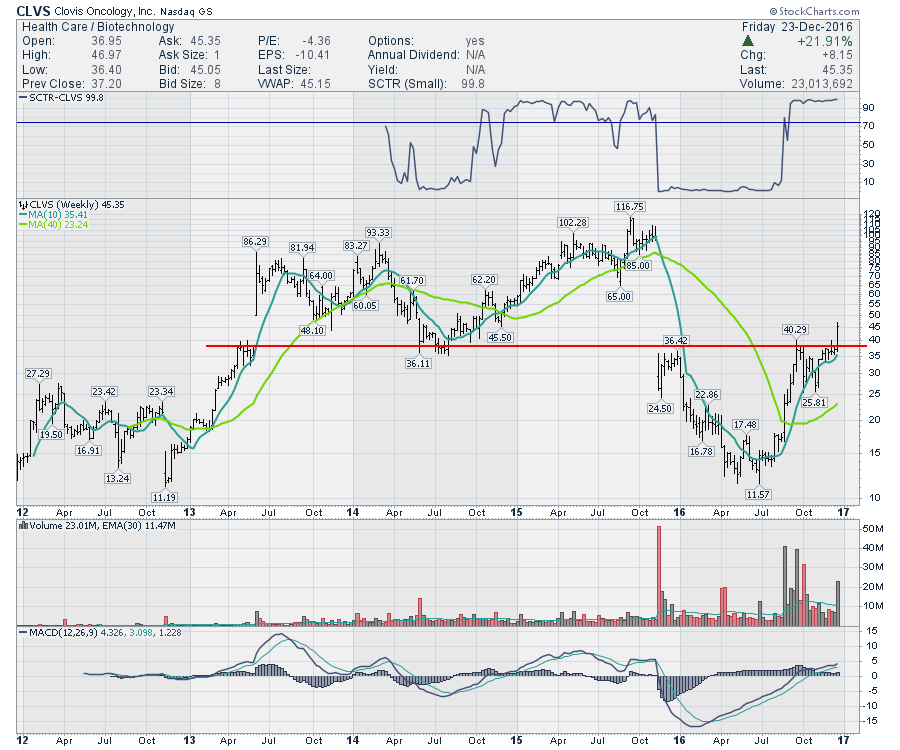900x750 pixels.
Task: Click the High value 46.97
Action: pyautogui.click(x=106, y=55)
